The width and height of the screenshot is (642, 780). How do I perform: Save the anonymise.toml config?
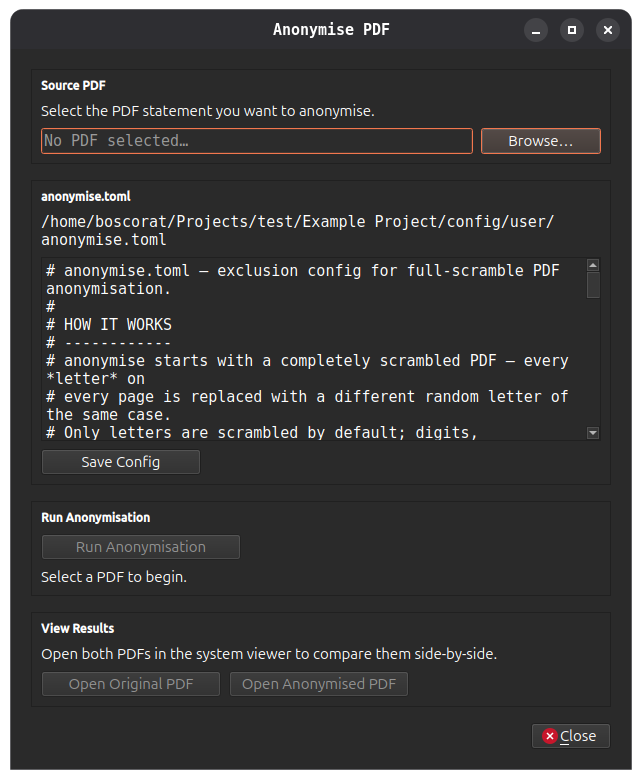point(121,462)
